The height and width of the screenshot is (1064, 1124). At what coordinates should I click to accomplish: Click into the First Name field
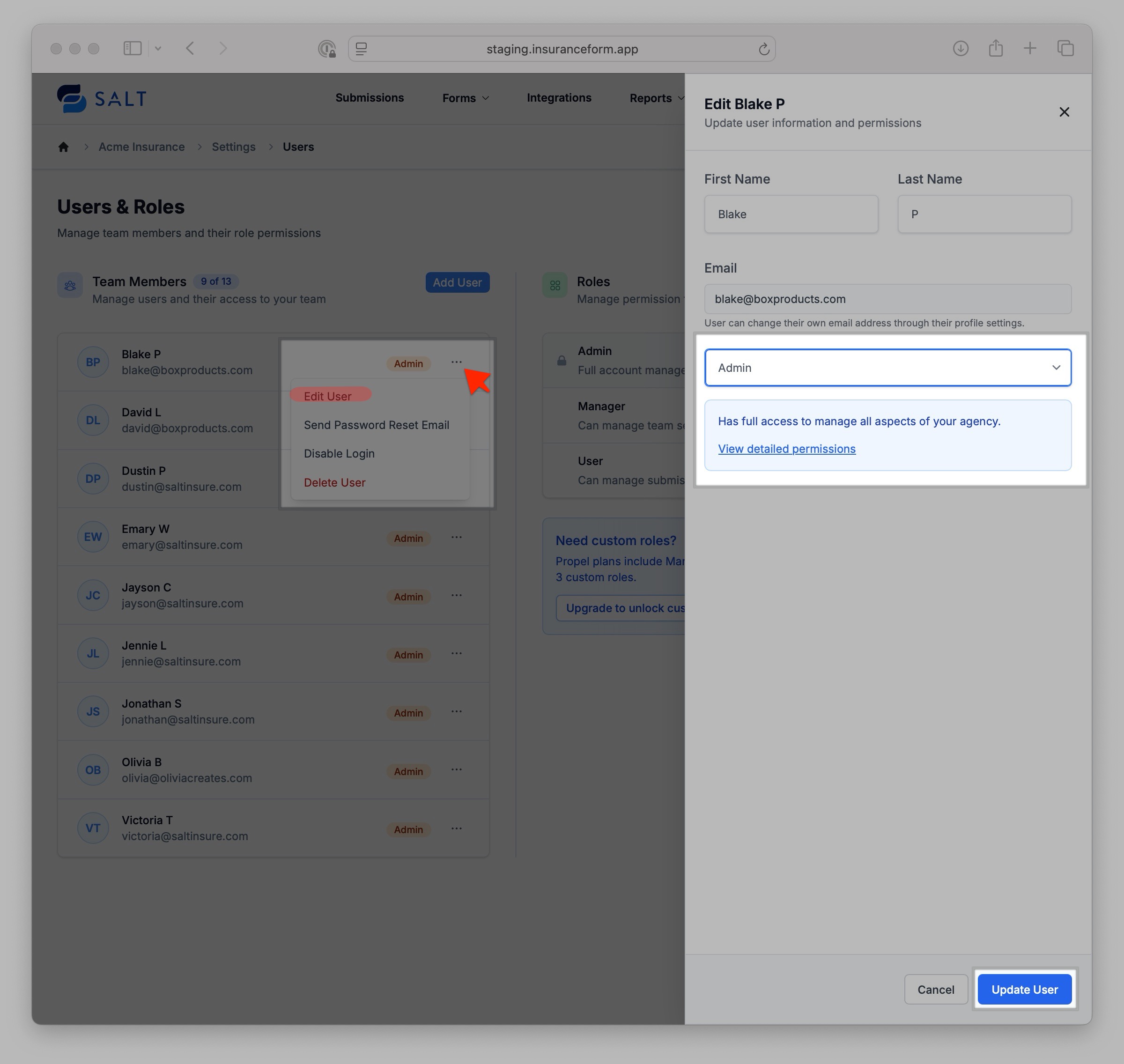[791, 214]
